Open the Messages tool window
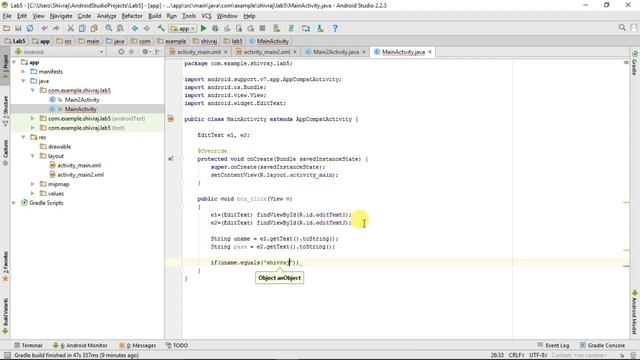 coord(138,345)
